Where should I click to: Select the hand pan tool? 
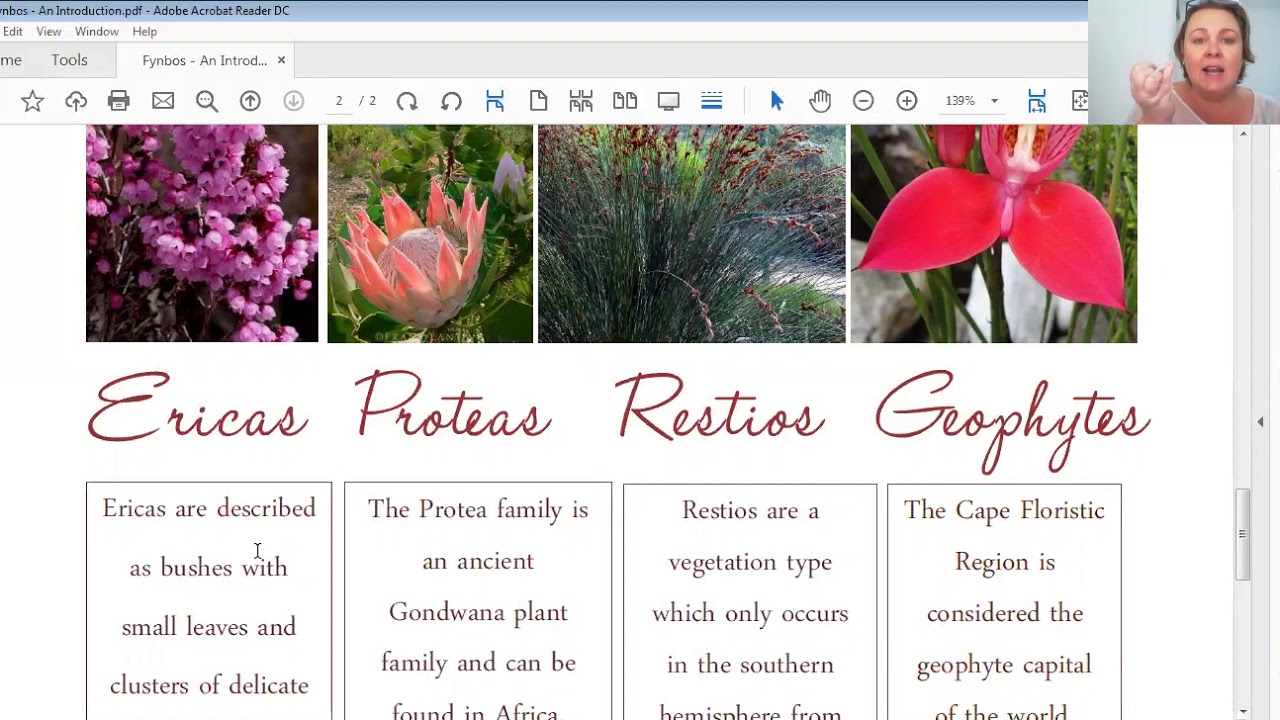(x=820, y=101)
